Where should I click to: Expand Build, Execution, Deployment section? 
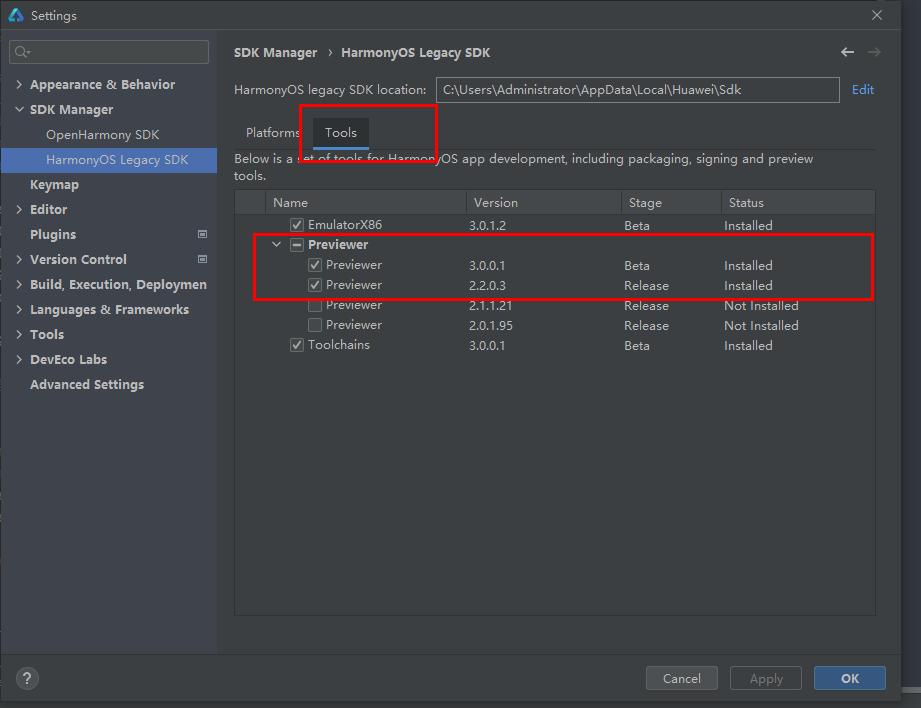pyautogui.click(x=19, y=284)
